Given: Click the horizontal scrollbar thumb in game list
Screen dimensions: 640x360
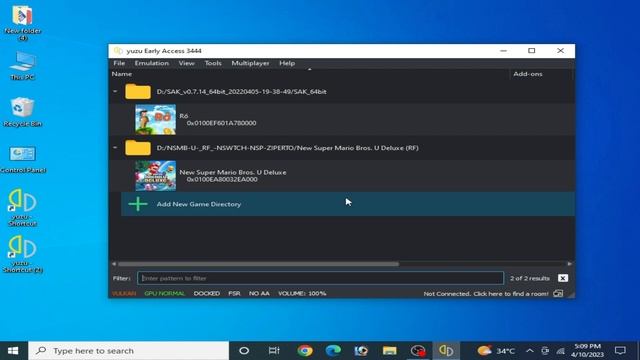Looking at the screenshot, I should pyautogui.click(x=258, y=264).
